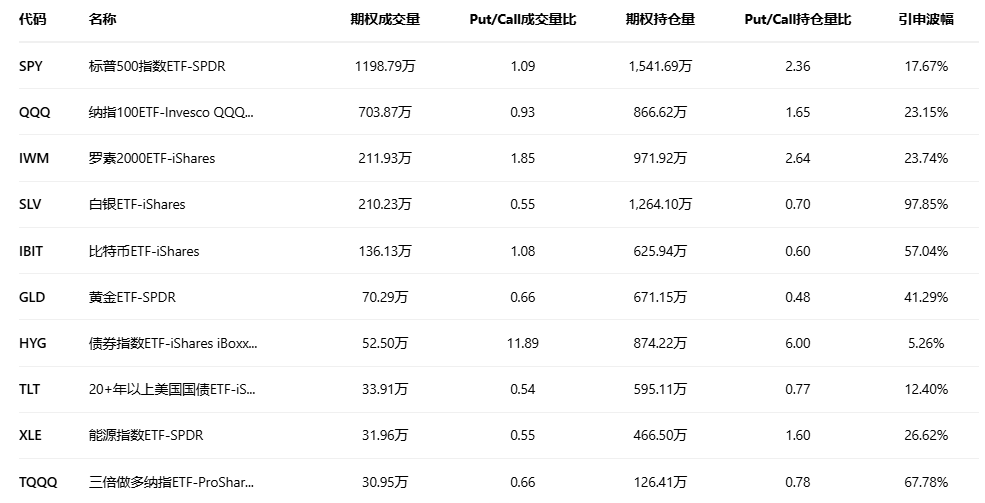
Task: Select the GLD ticker code
Action: [32, 297]
